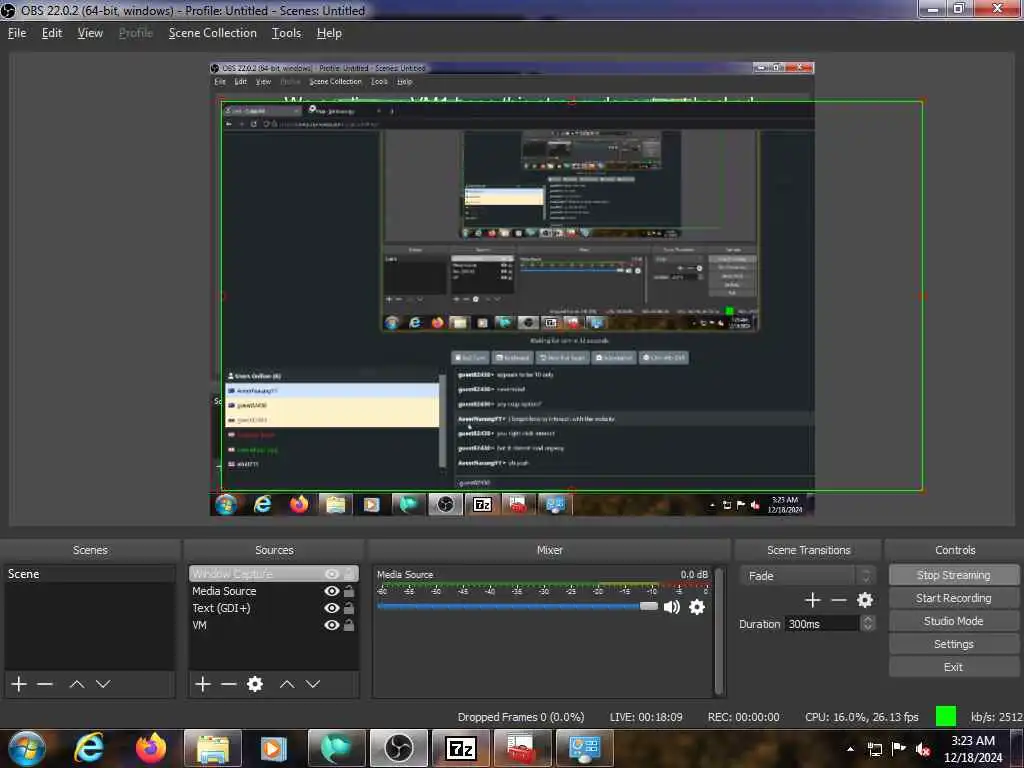Lock the VM source
The image size is (1024, 768).
coord(349,625)
